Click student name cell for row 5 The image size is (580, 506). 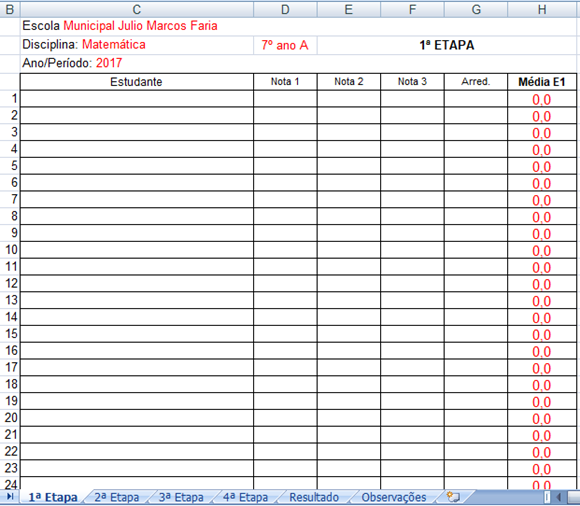pyautogui.click(x=137, y=166)
